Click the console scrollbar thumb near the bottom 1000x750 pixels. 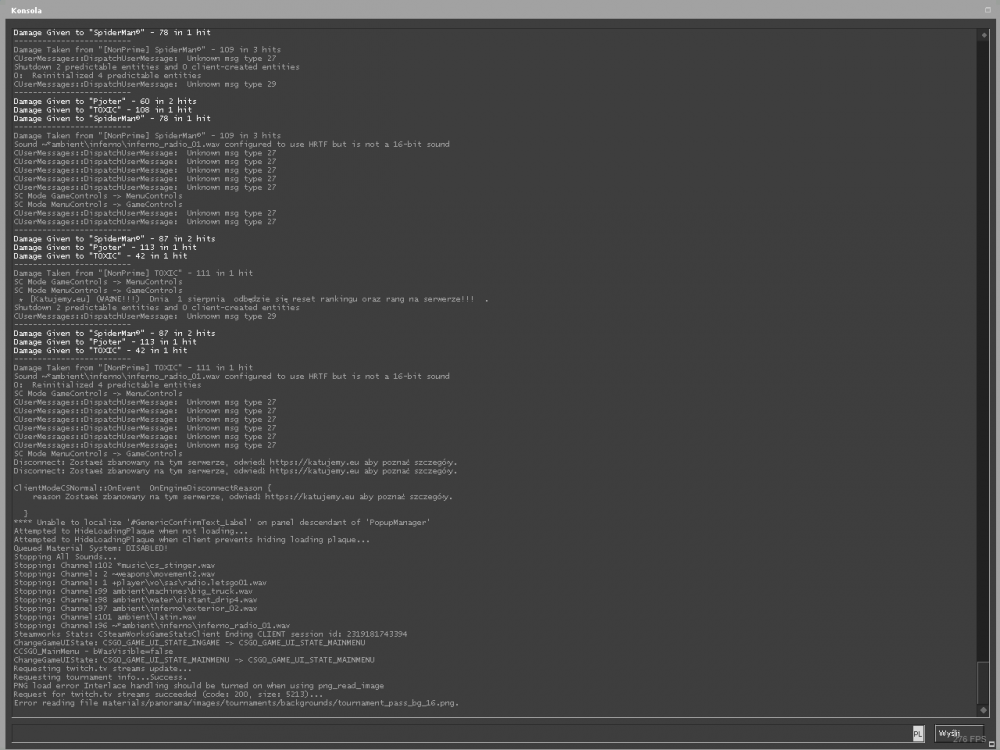(983, 682)
